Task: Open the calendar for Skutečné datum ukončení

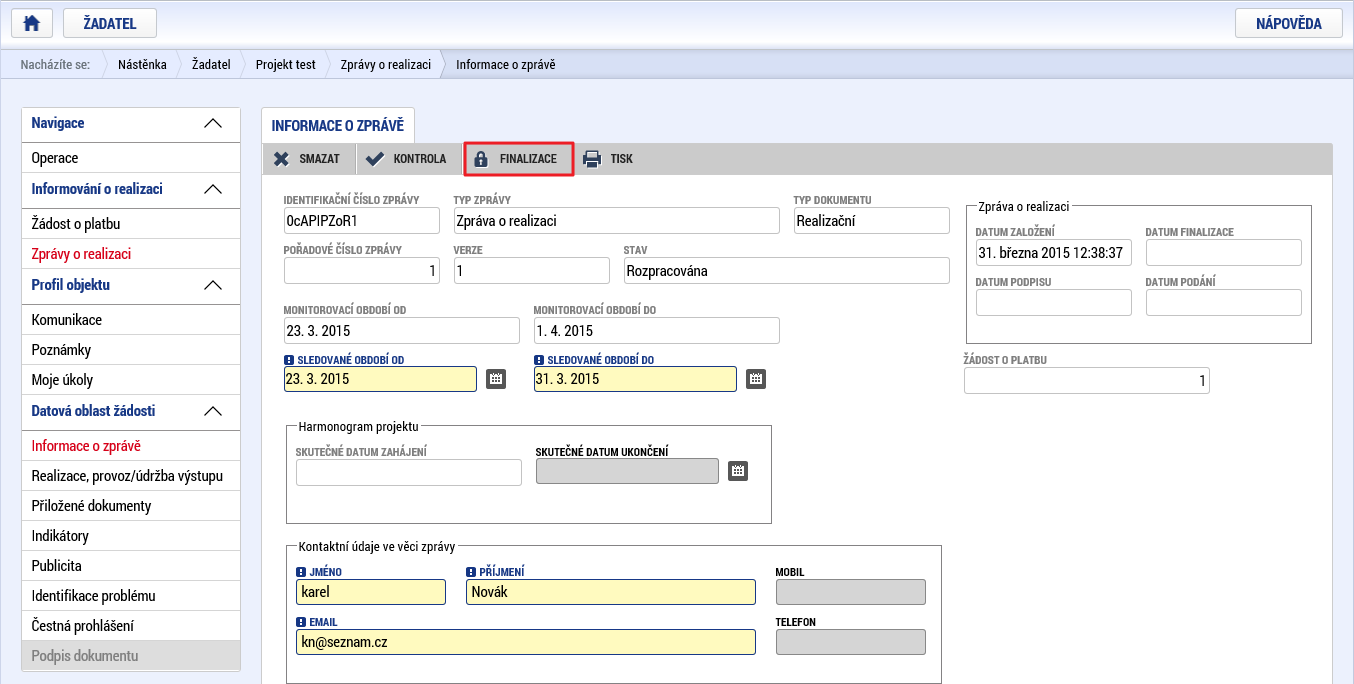Action: [x=738, y=471]
